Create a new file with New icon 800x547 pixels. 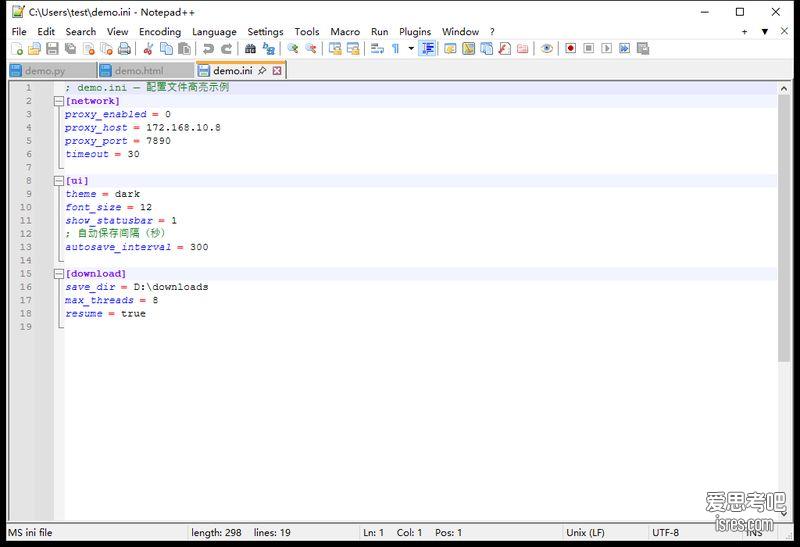pos(17,49)
